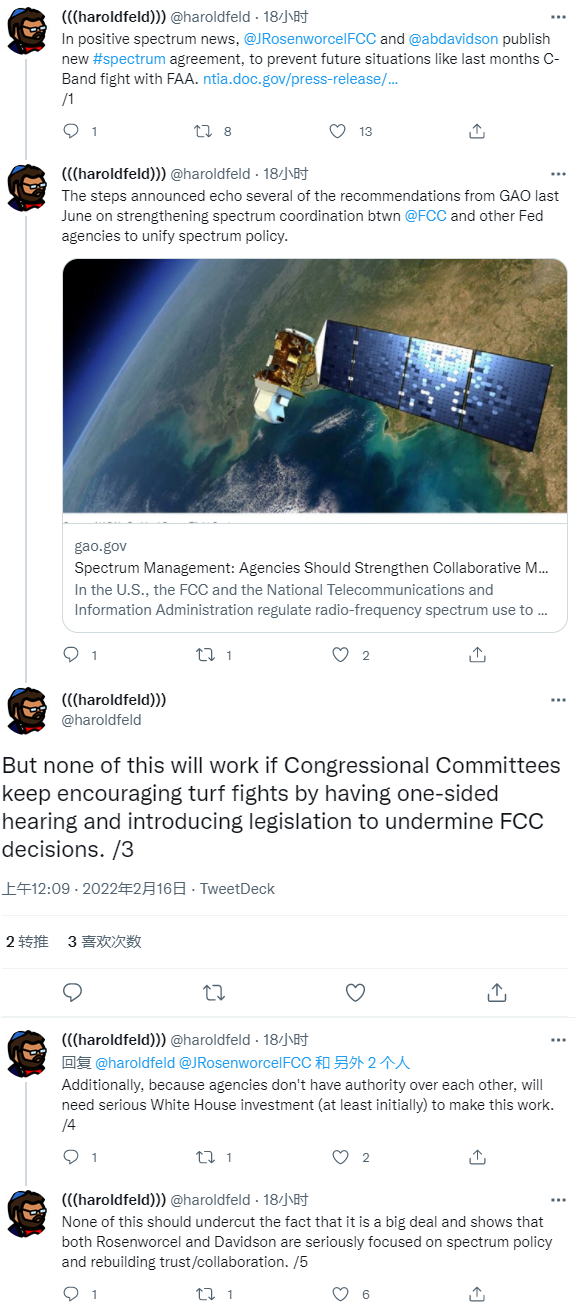Like the main tweet about Congressional Committees
Image resolution: width=582 pixels, height=1310 pixels.
355,992
